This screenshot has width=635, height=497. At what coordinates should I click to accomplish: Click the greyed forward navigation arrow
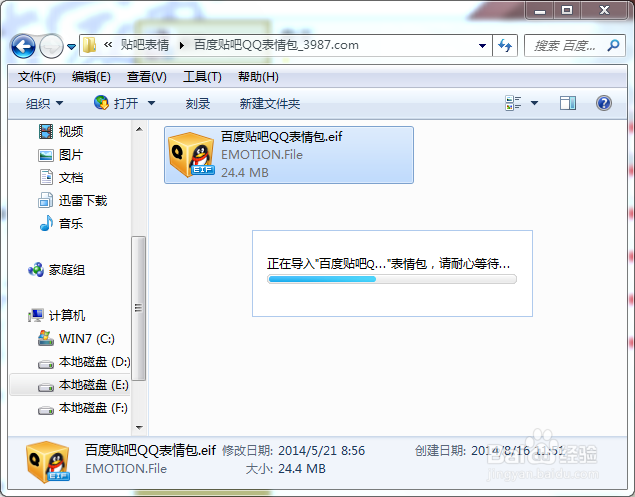[x=51, y=46]
